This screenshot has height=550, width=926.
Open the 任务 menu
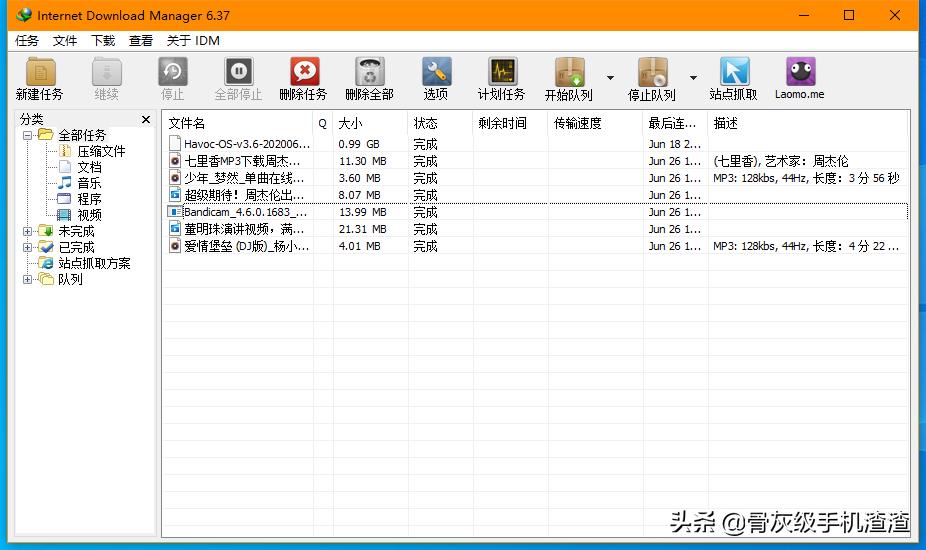27,40
